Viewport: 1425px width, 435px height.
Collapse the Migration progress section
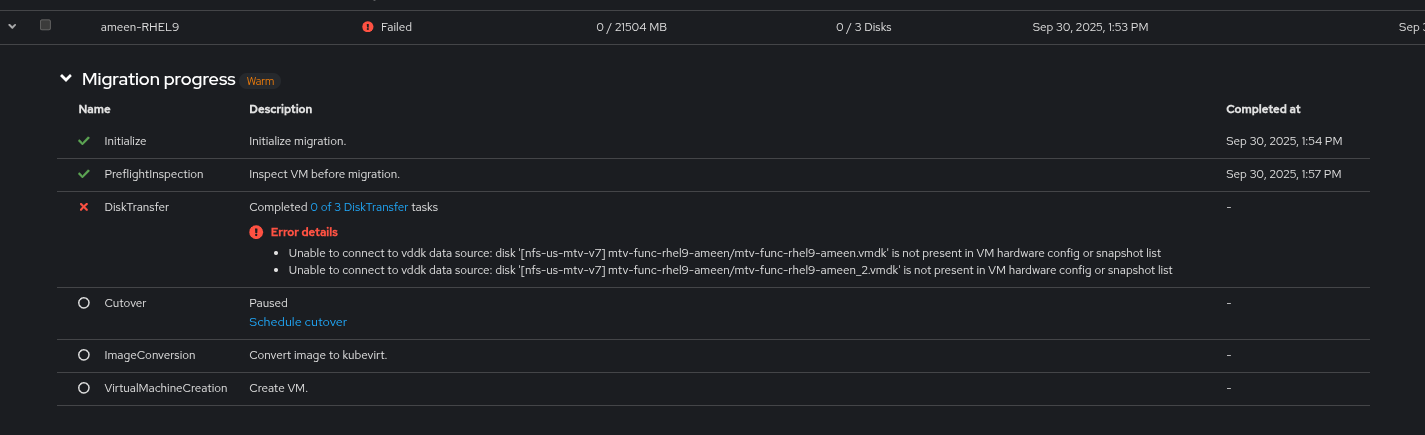click(66, 78)
